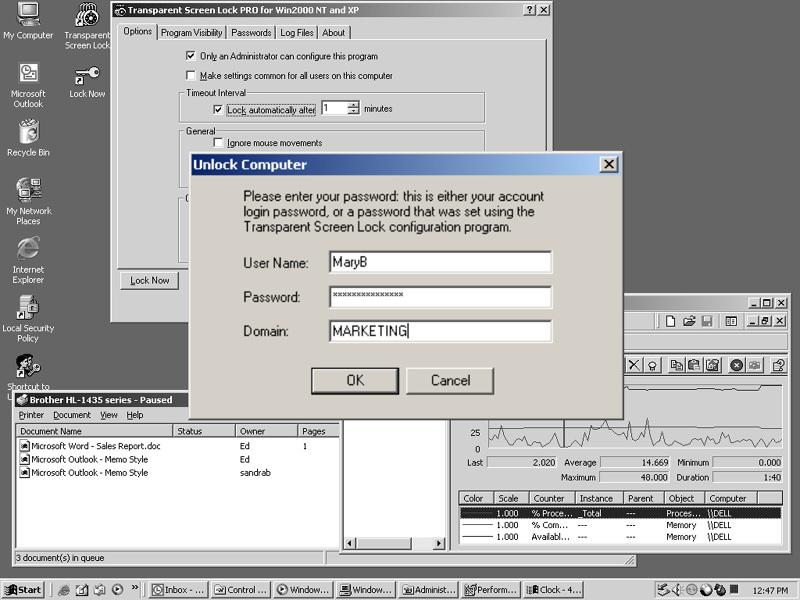Click Clock taskbar button
800x600 pixels.
pos(554,590)
